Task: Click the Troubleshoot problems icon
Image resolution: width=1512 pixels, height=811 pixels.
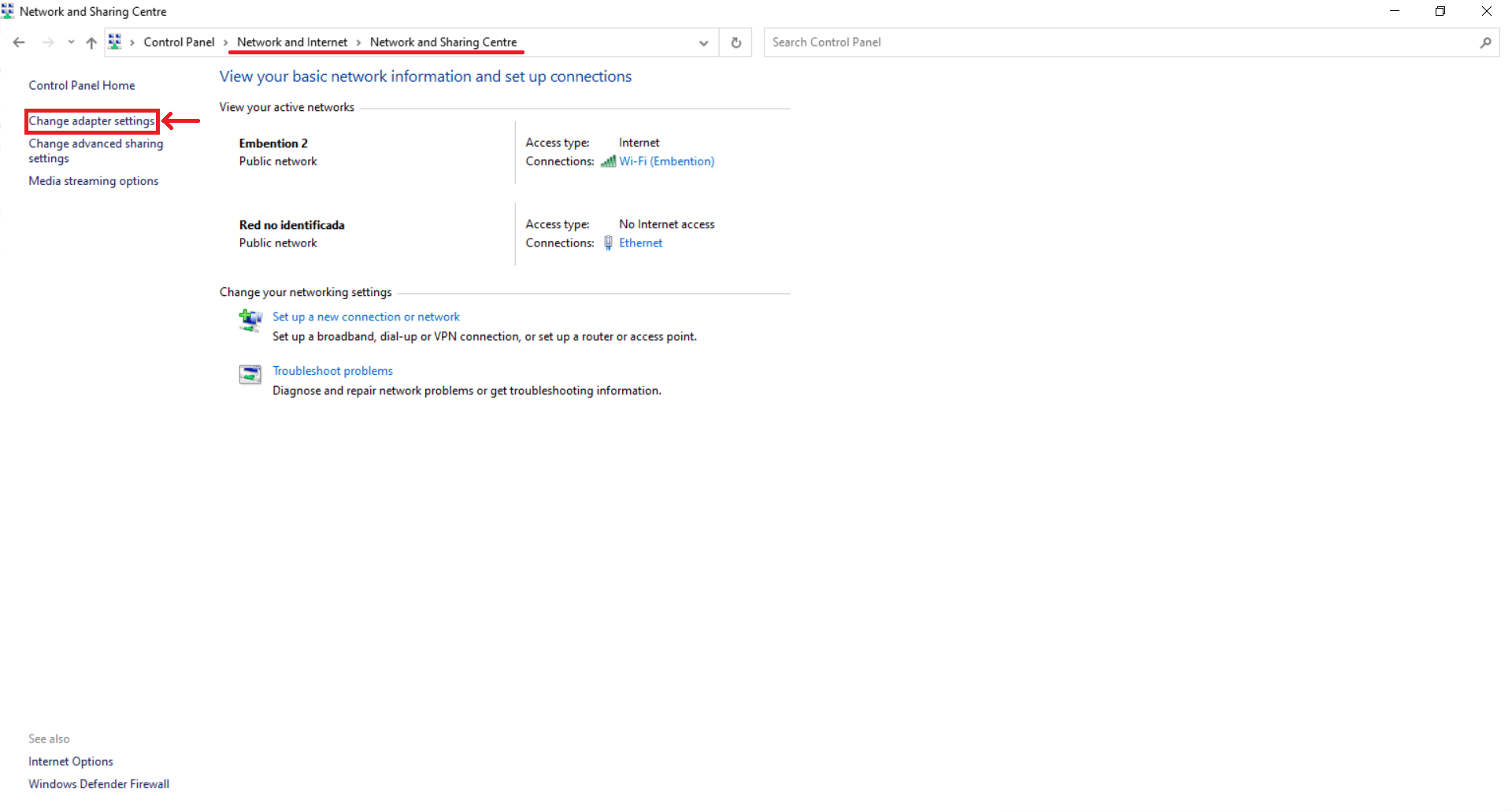Action: click(x=250, y=375)
